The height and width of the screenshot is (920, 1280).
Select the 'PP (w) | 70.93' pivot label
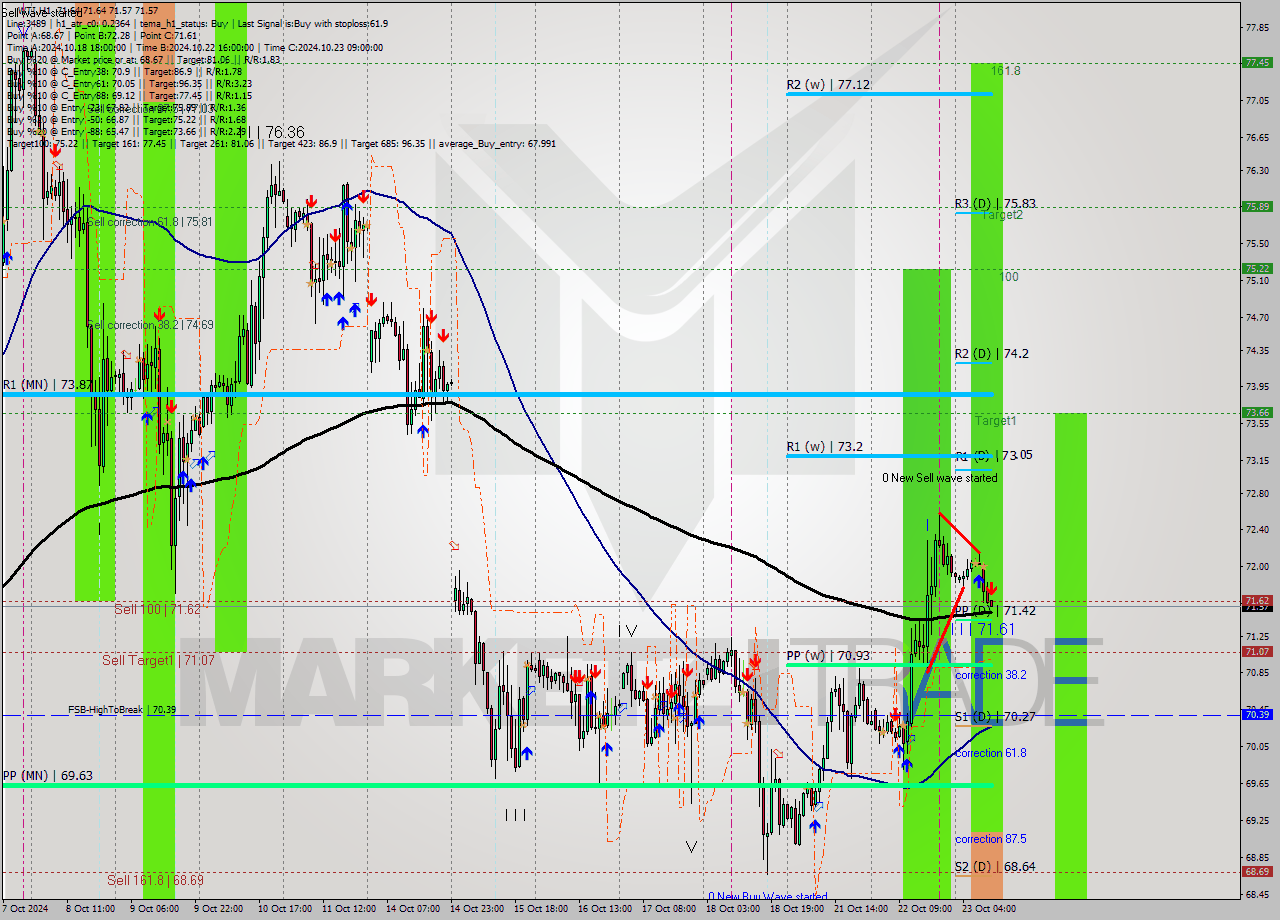point(828,655)
